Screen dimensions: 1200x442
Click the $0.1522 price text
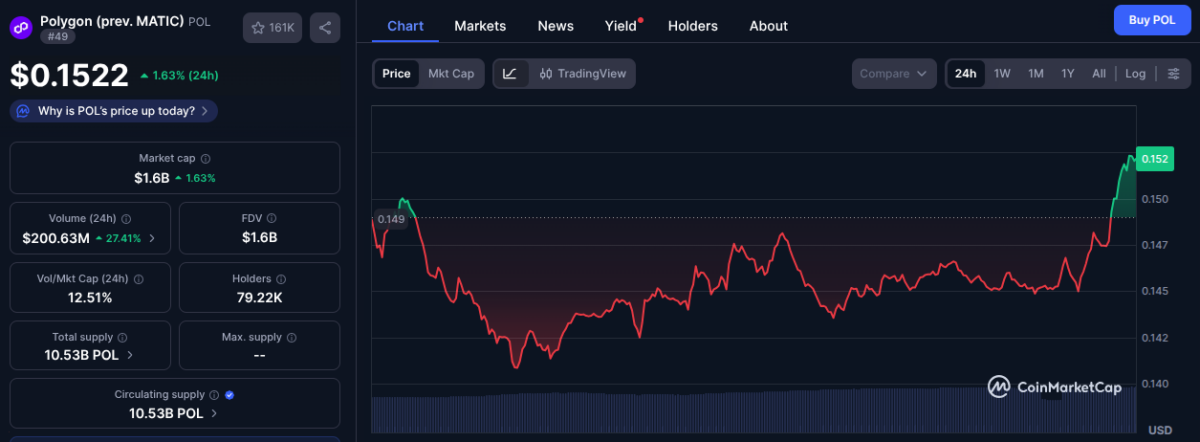click(70, 75)
